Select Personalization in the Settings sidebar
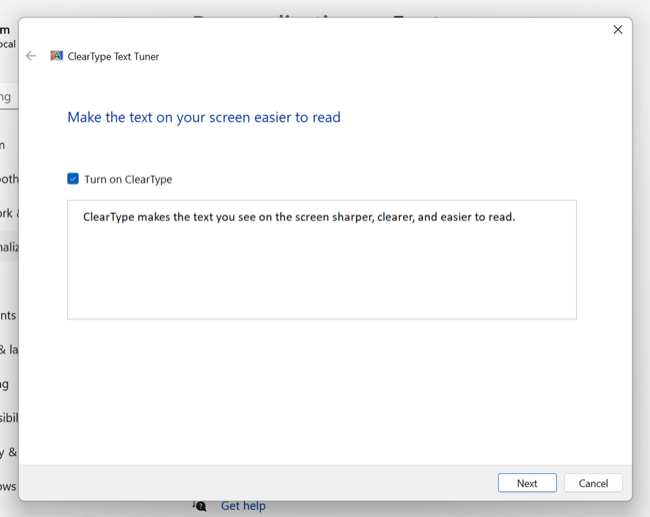The width and height of the screenshot is (650, 517). tap(8, 247)
